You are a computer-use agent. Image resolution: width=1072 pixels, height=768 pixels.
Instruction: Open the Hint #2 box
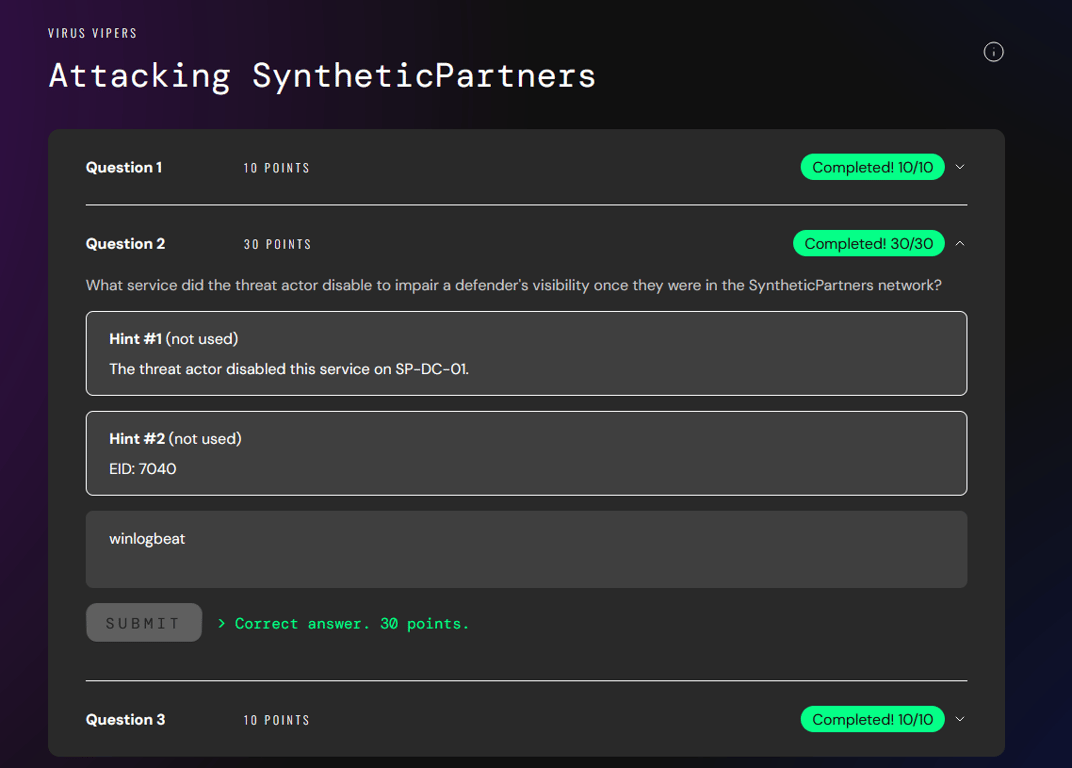(526, 453)
